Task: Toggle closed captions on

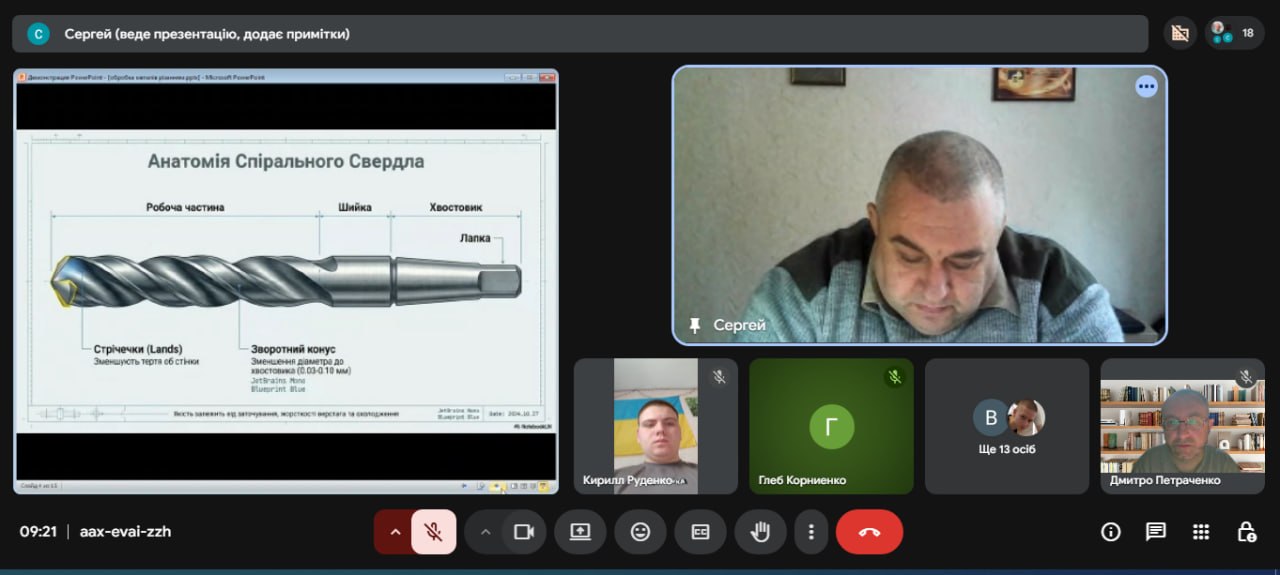Action: click(x=700, y=532)
